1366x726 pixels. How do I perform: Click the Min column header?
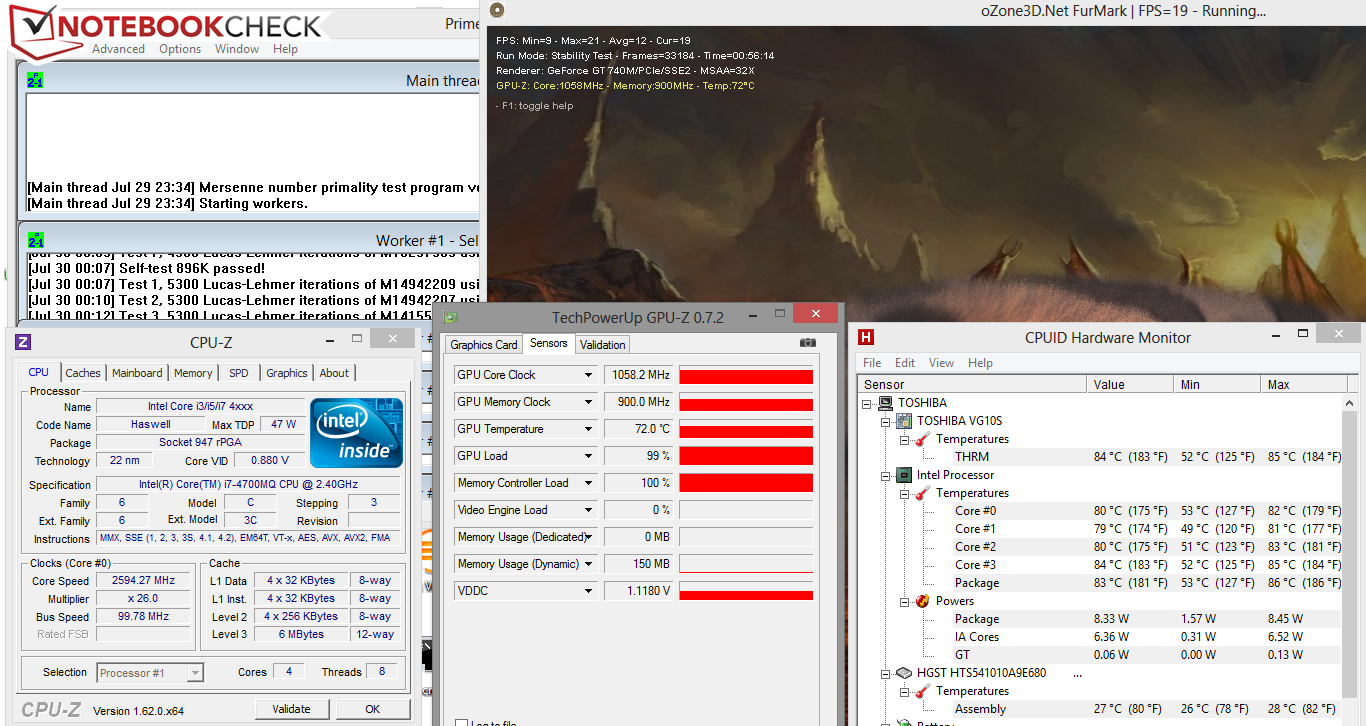[1217, 385]
